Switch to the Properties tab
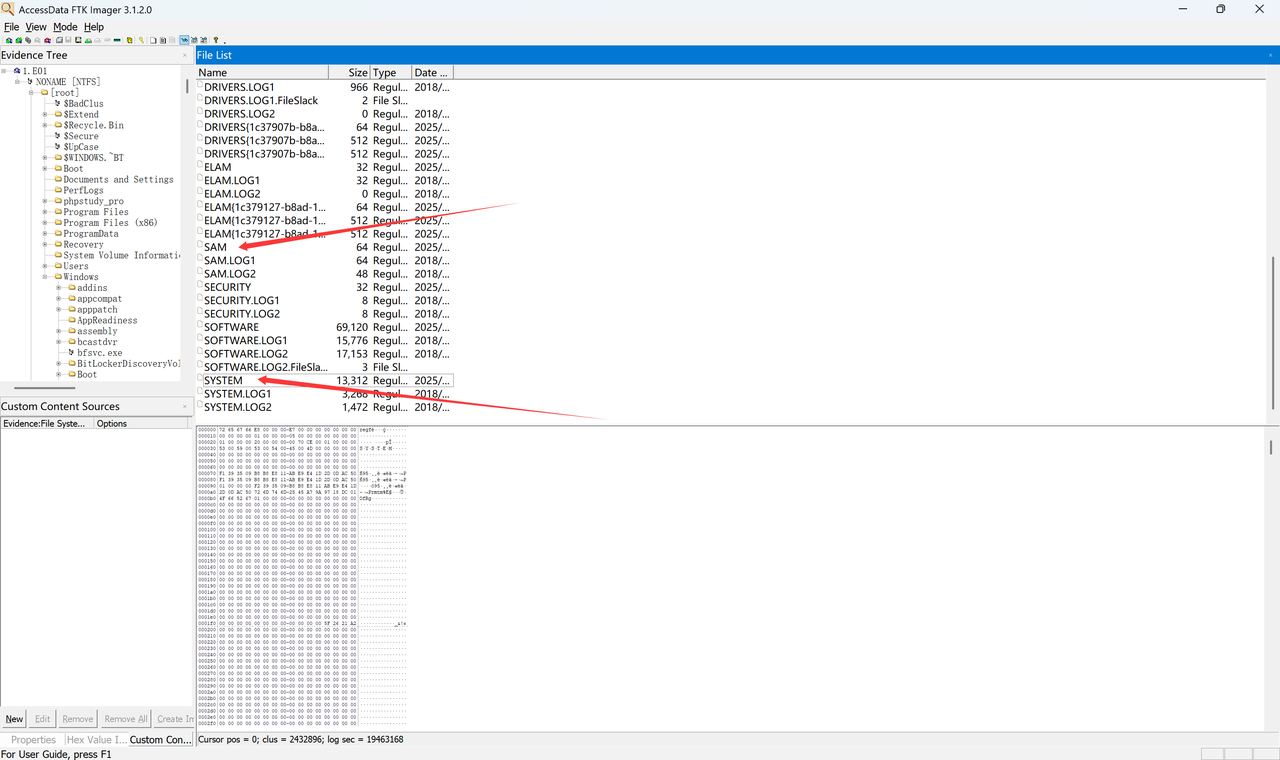Image resolution: width=1280 pixels, height=760 pixels. point(33,740)
